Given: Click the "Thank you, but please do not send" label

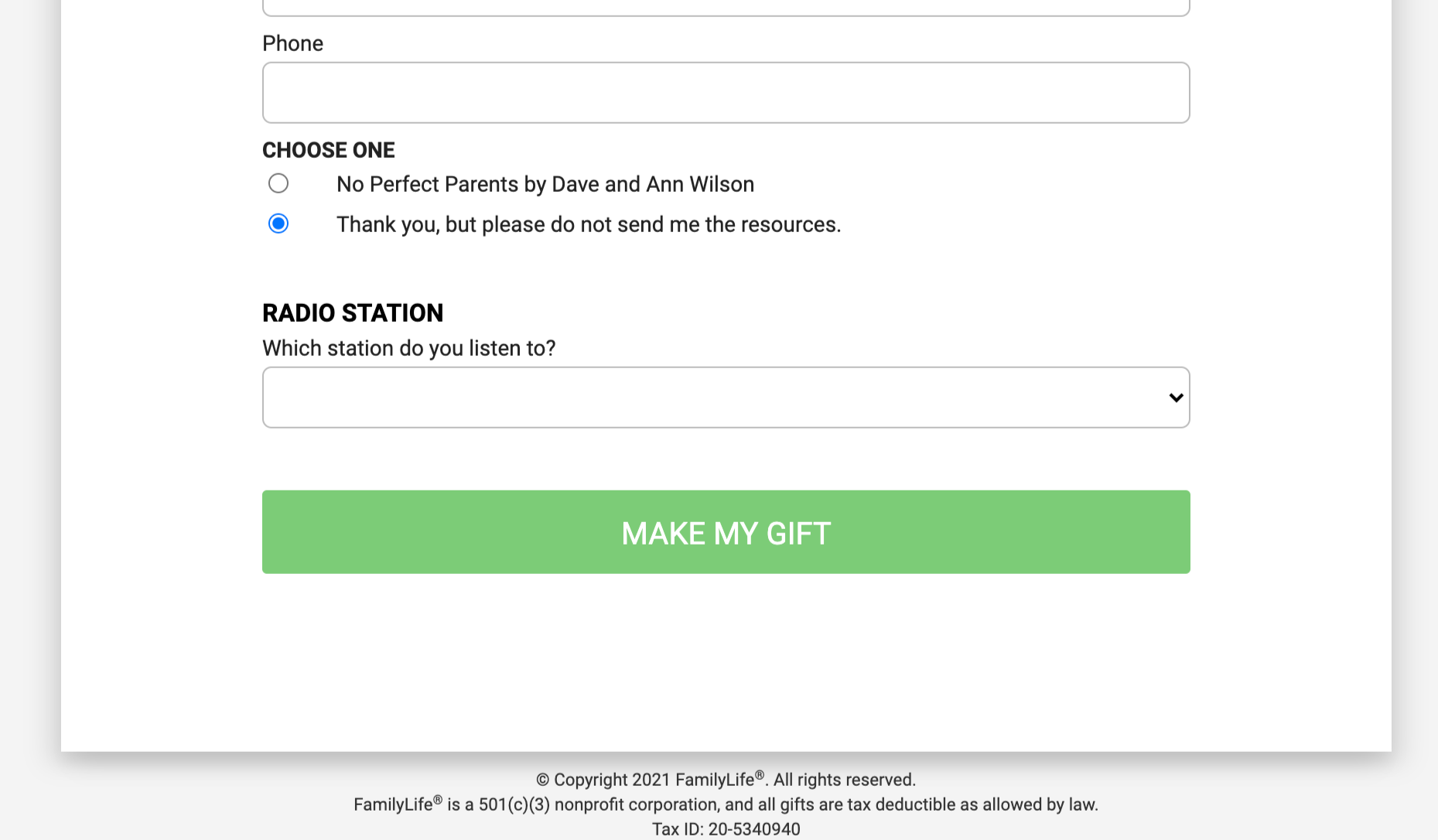Looking at the screenshot, I should click(x=588, y=224).
